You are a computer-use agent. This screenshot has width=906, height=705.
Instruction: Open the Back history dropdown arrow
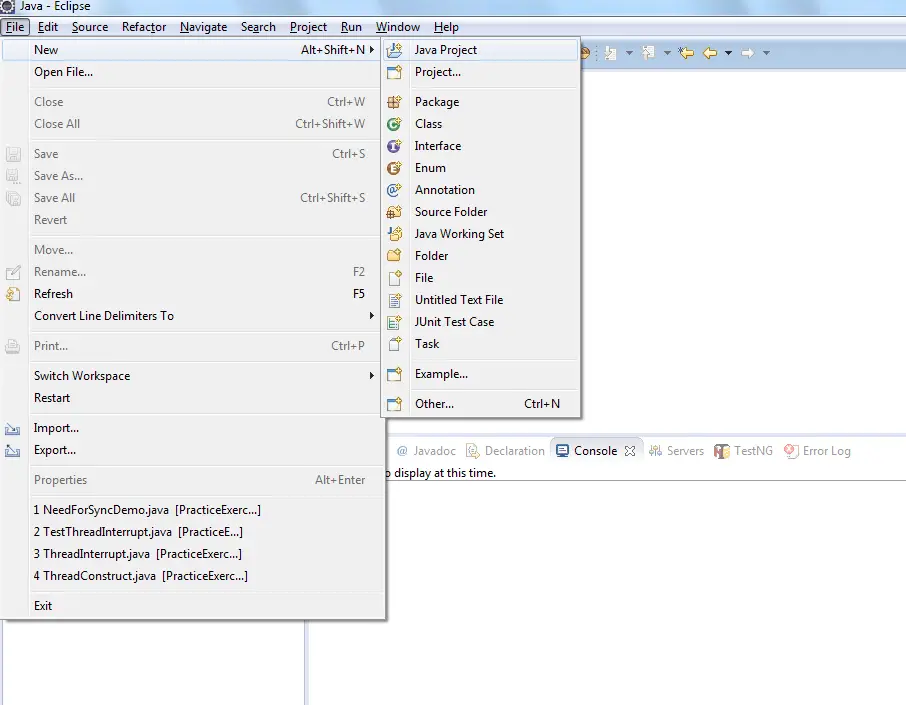click(x=728, y=52)
